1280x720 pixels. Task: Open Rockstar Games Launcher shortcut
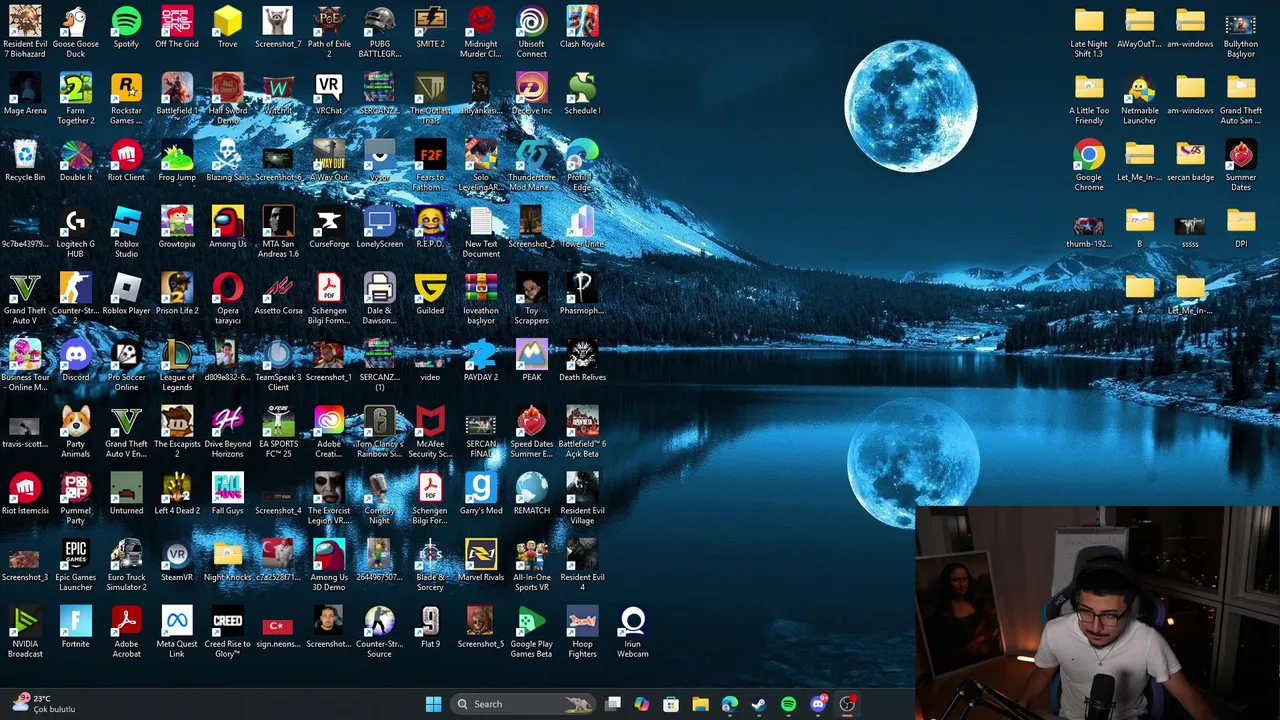coord(126,99)
